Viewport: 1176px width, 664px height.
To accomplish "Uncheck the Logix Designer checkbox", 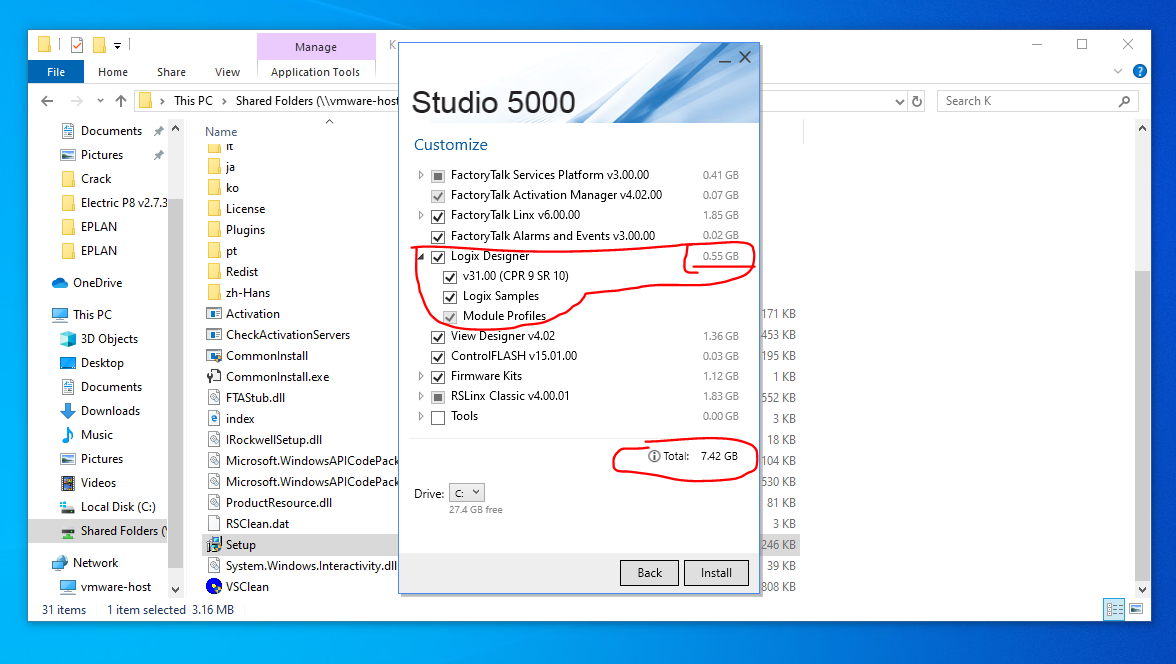I will tap(438, 257).
